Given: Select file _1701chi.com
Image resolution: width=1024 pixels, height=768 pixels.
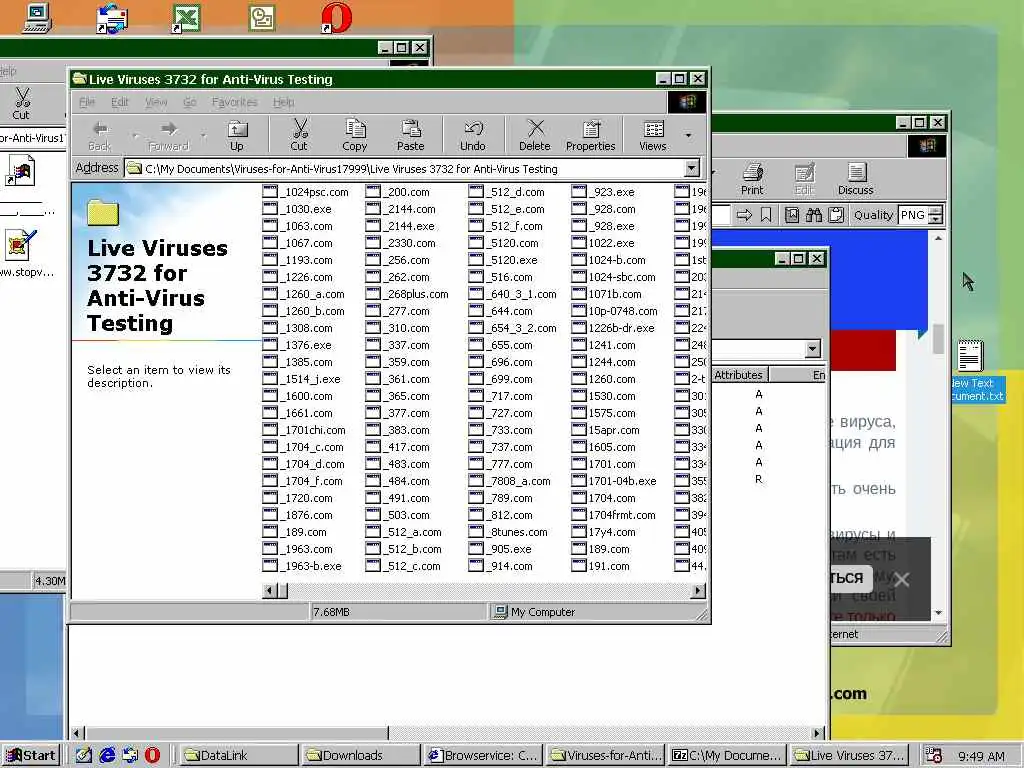Looking at the screenshot, I should 304,430.
